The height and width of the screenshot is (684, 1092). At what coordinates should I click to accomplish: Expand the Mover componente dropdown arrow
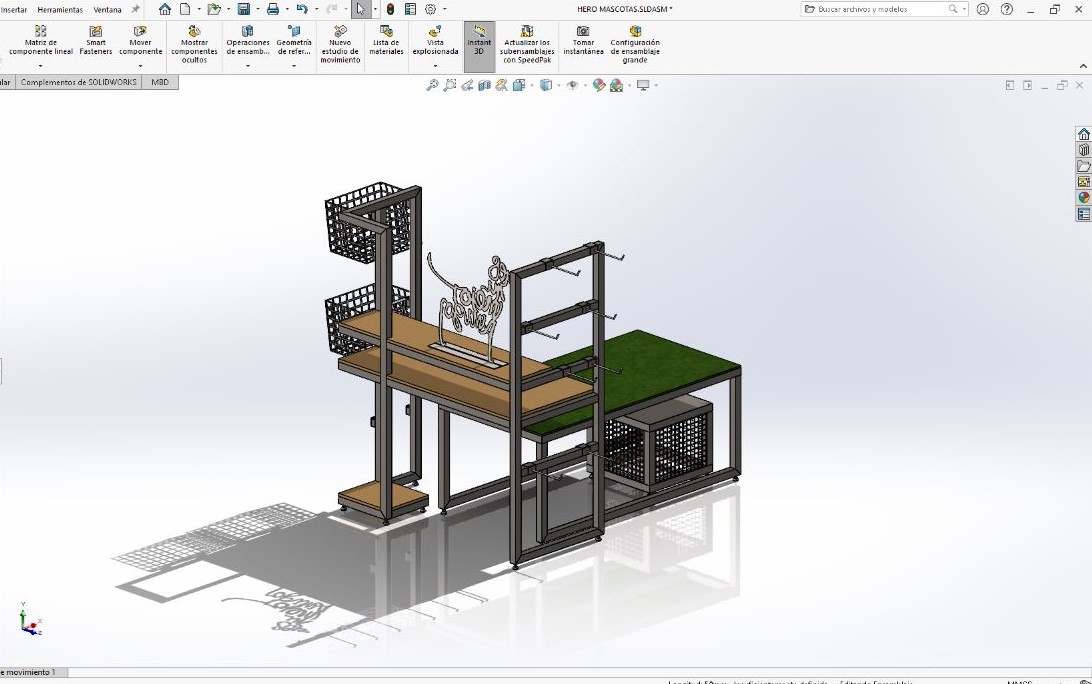pos(140,66)
